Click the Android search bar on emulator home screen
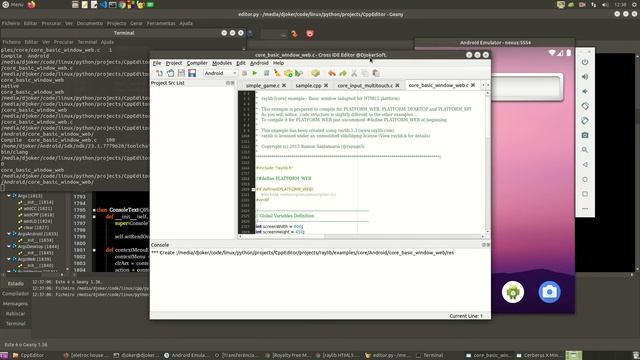The width and height of the screenshot is (640, 360). 527,87
